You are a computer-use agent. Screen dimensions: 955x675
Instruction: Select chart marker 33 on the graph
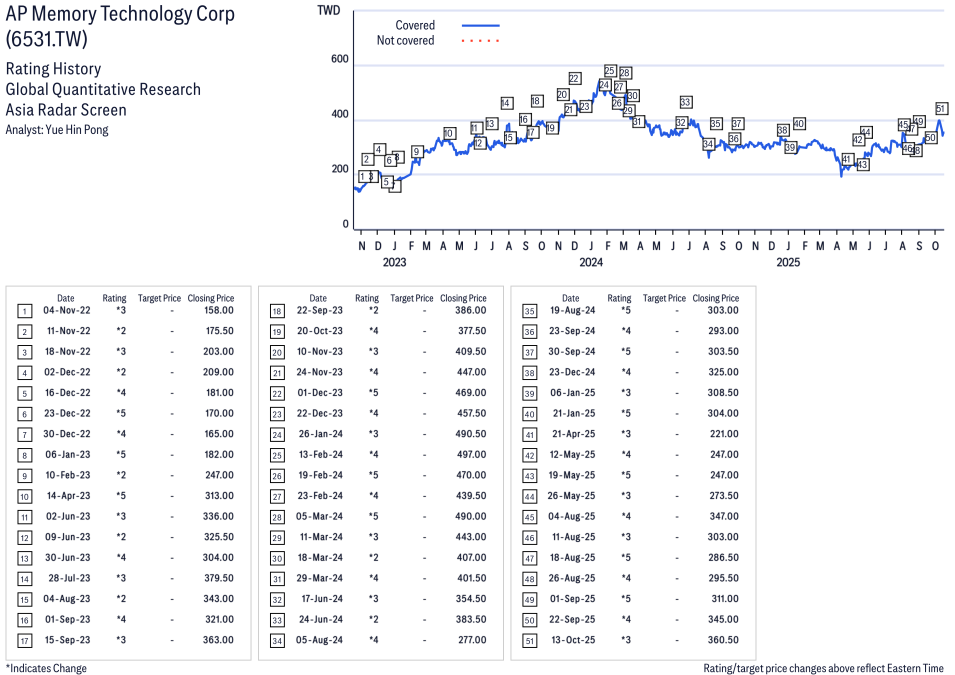685,102
